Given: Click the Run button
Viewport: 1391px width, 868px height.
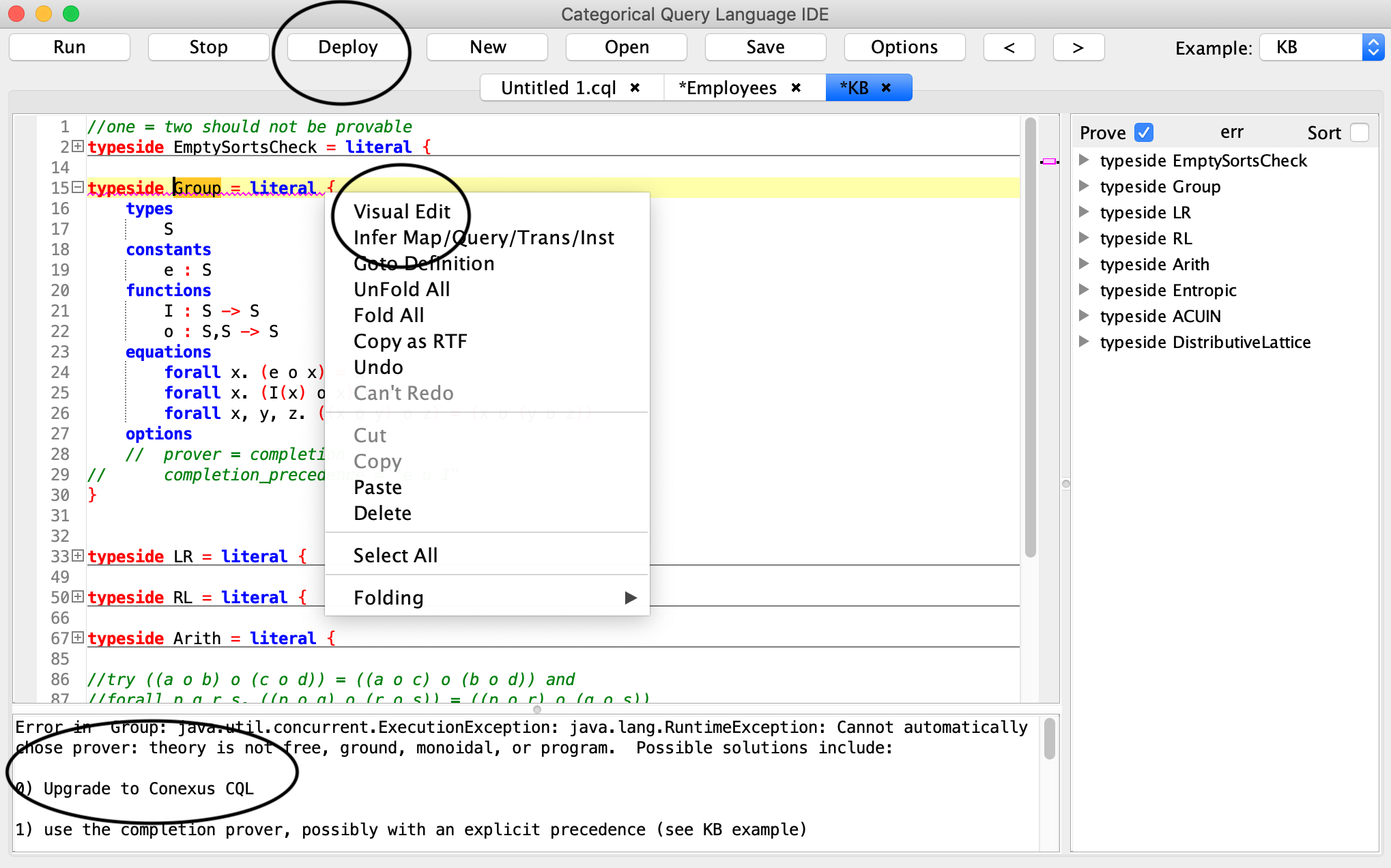Looking at the screenshot, I should pos(70,47).
